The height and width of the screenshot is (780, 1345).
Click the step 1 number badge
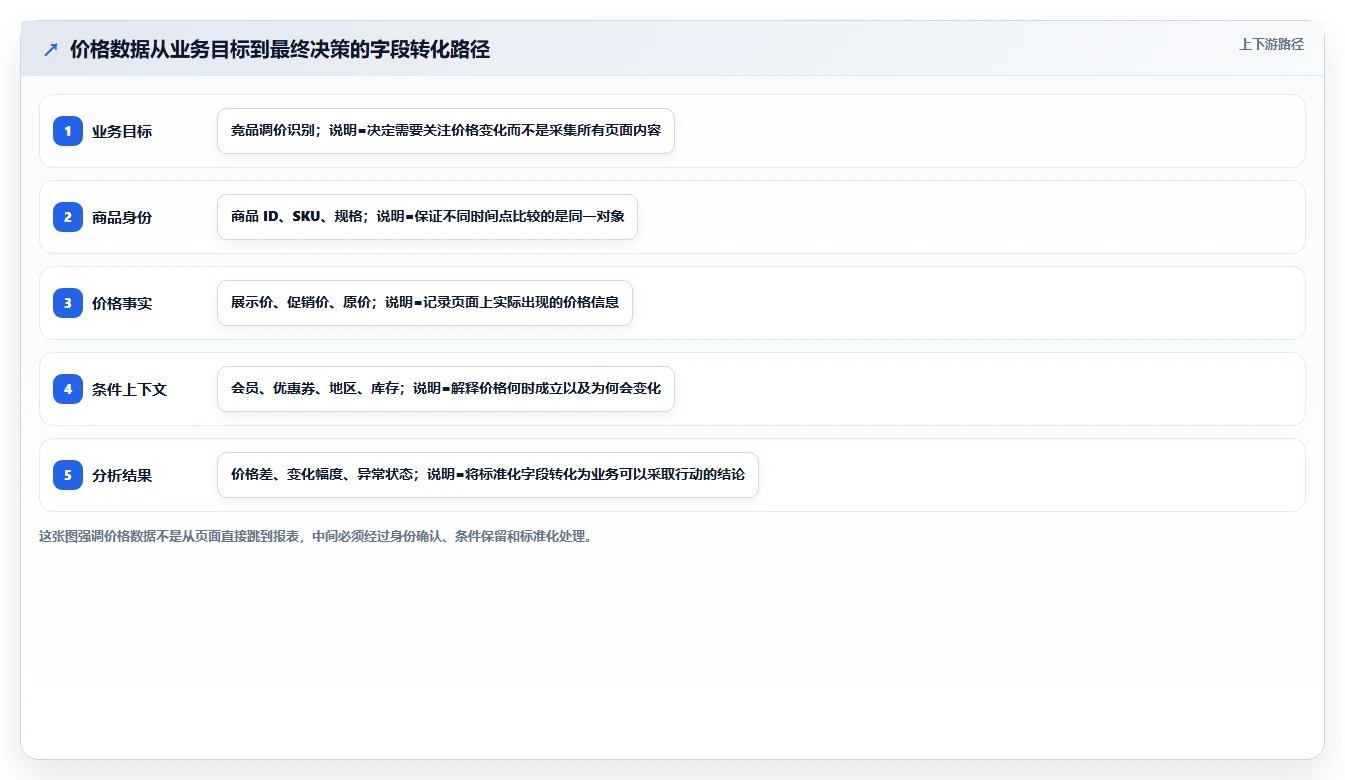click(68, 131)
